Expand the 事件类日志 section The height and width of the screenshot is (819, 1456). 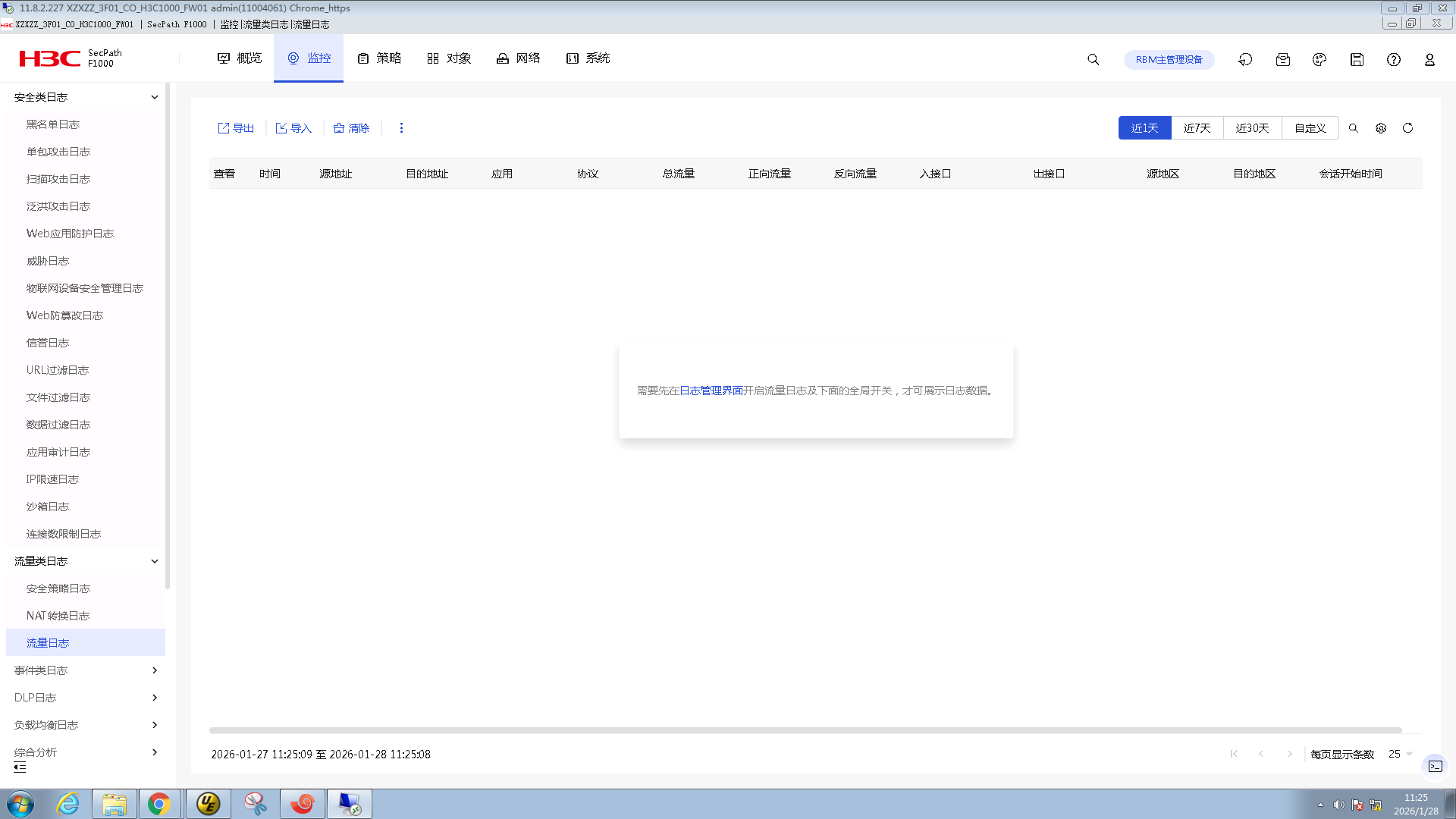coord(85,670)
